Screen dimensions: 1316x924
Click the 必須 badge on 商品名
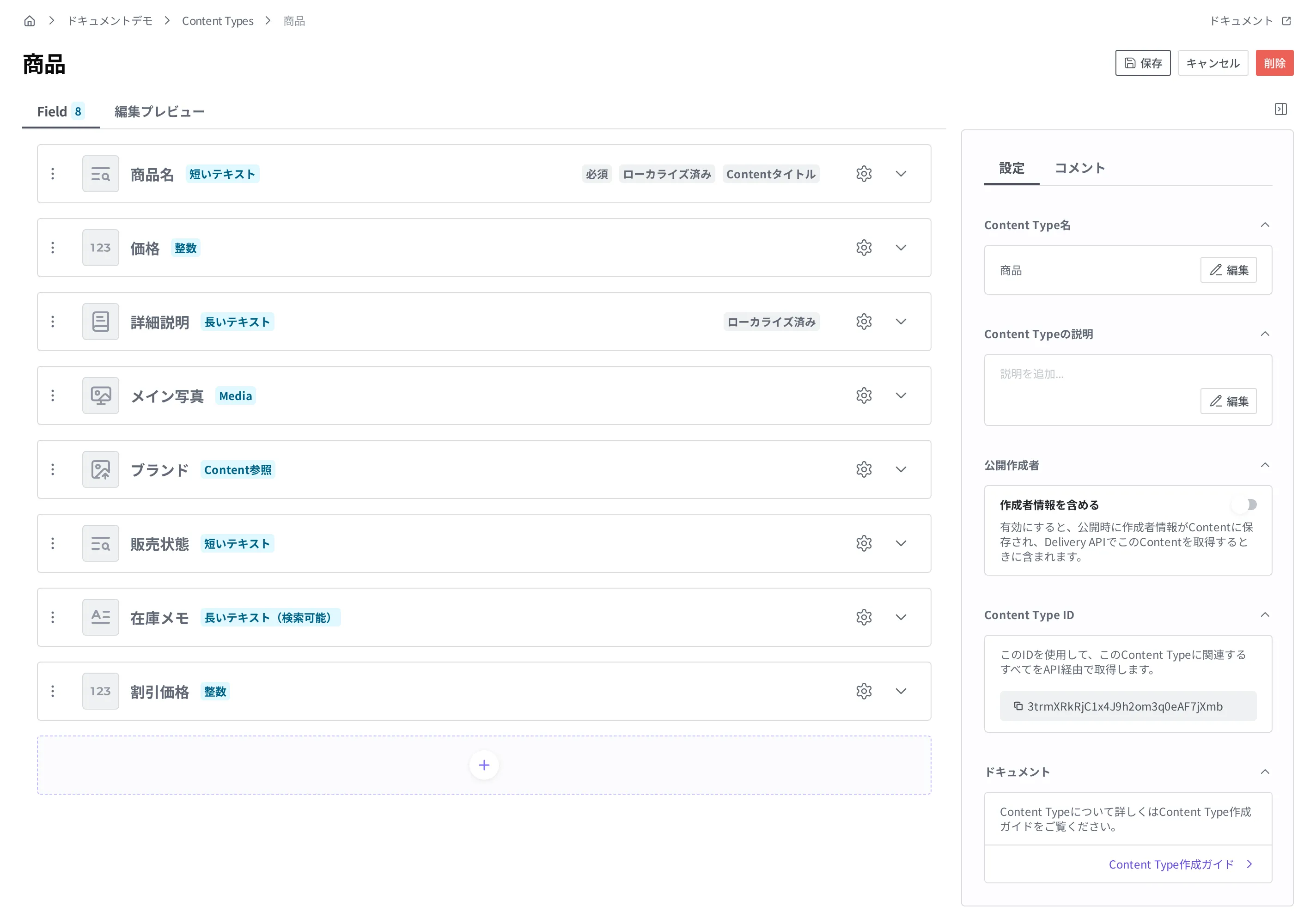[x=597, y=174]
